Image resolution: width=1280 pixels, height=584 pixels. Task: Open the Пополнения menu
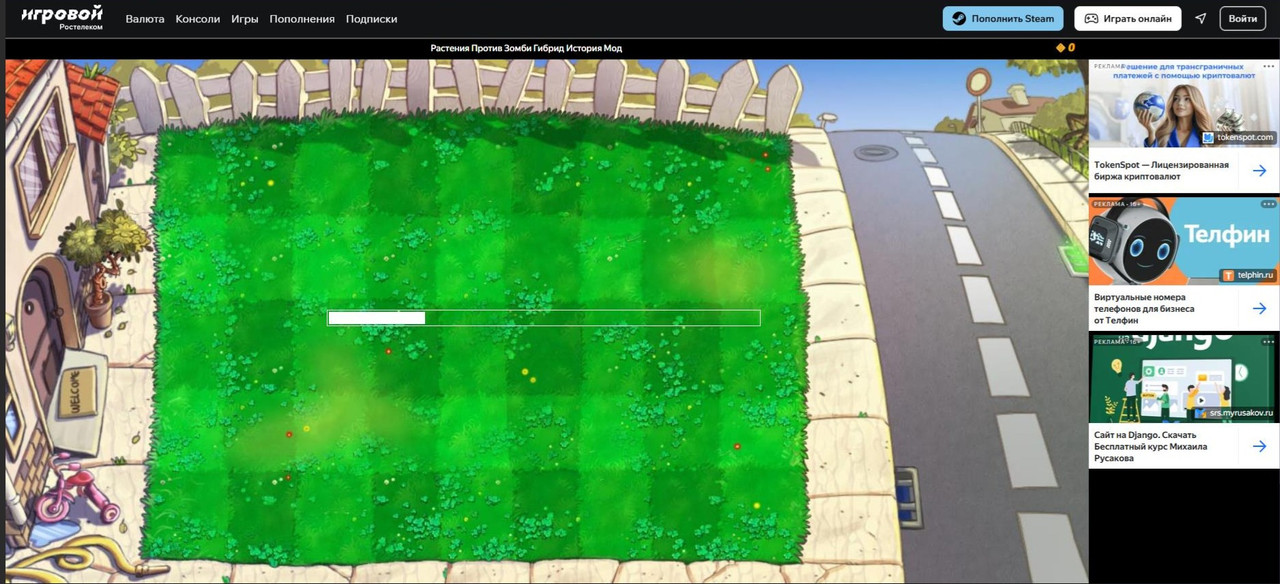pyautogui.click(x=302, y=19)
